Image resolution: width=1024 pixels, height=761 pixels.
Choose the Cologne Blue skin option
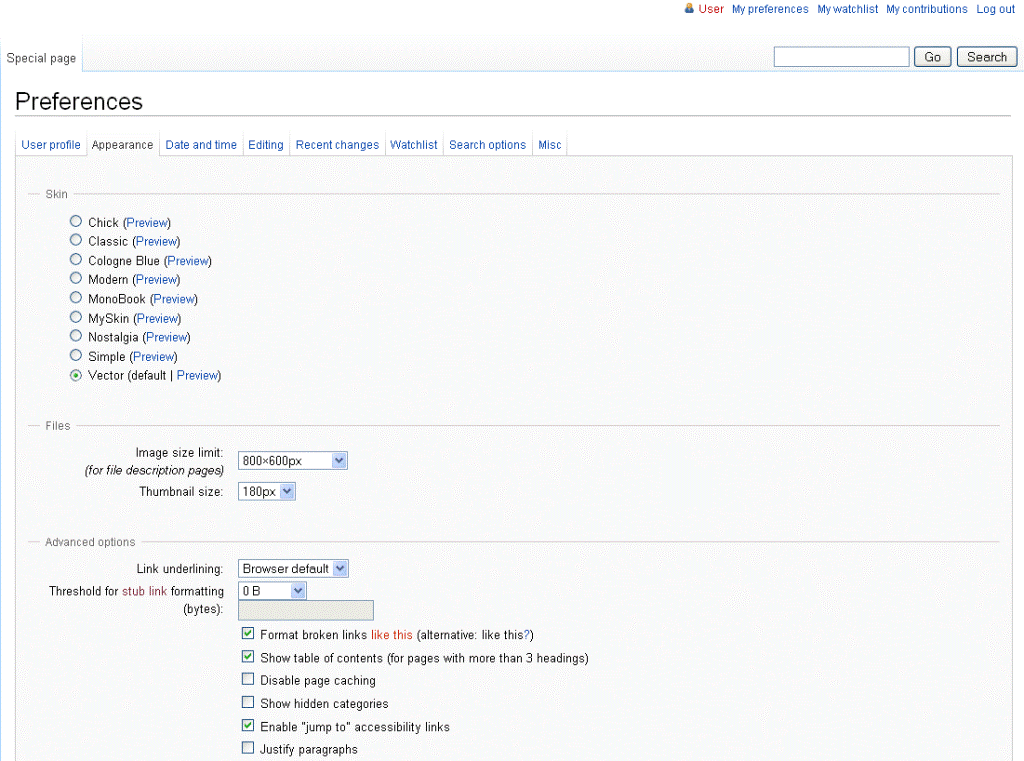76,259
